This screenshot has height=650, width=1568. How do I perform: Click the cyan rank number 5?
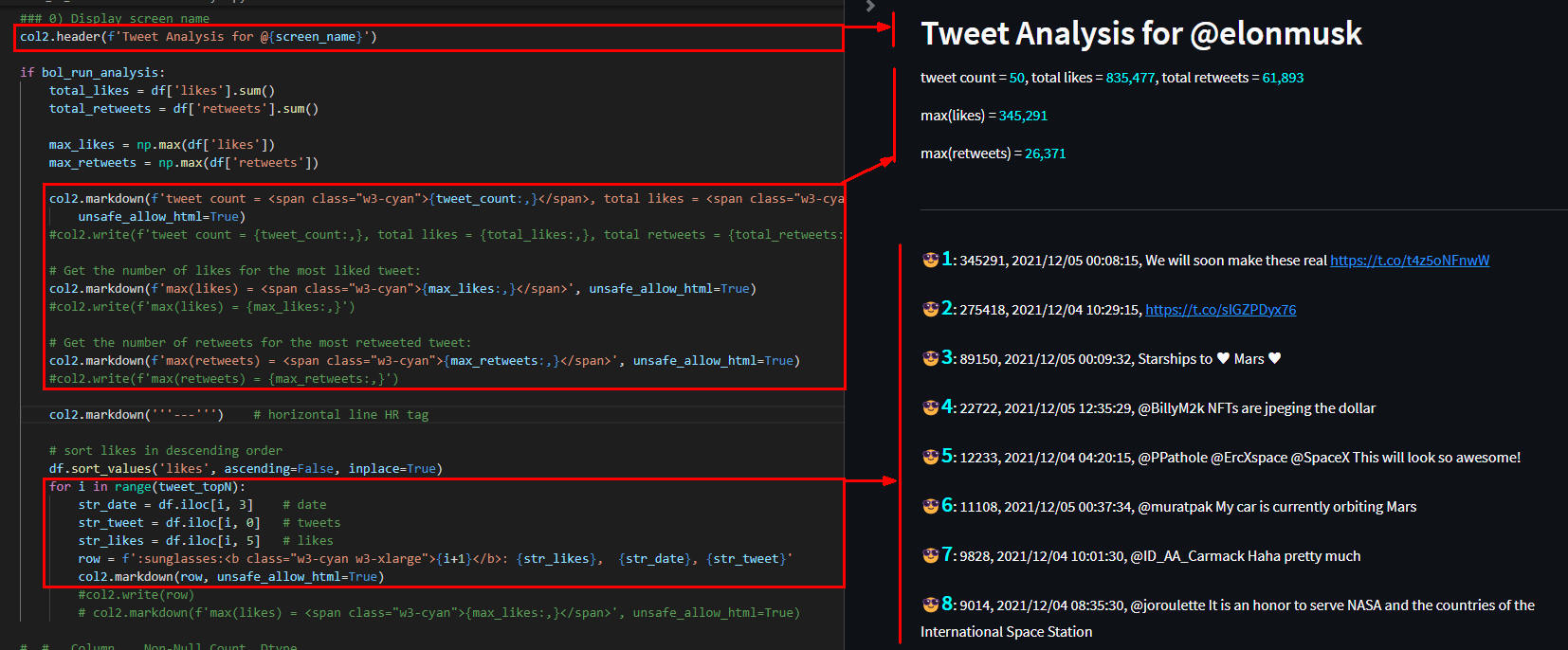pyautogui.click(x=947, y=456)
